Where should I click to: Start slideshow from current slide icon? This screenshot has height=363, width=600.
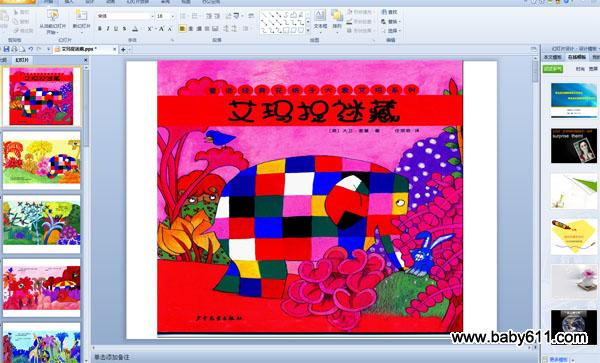(x=52, y=16)
